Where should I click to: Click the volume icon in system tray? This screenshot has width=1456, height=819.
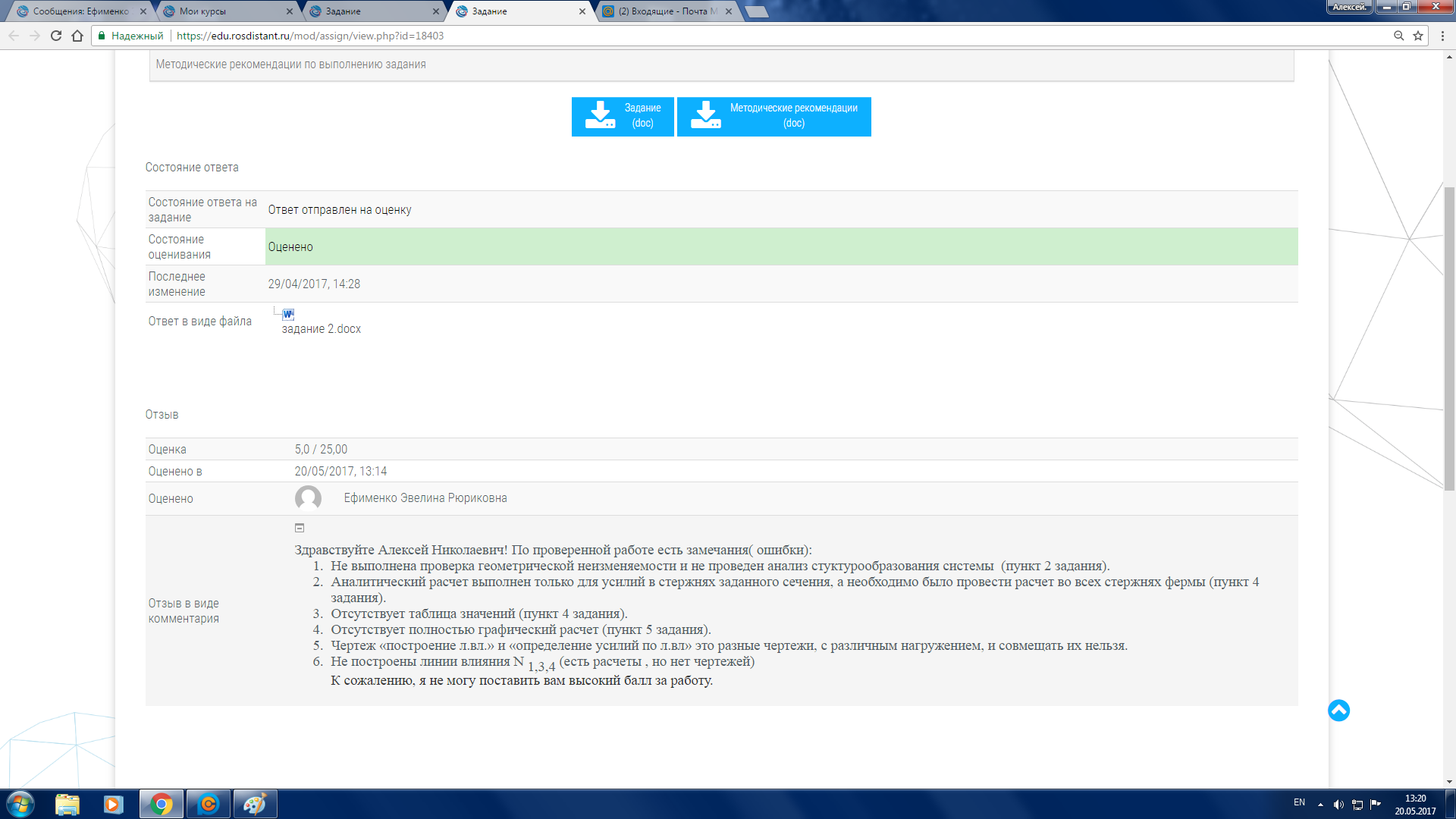(1338, 805)
